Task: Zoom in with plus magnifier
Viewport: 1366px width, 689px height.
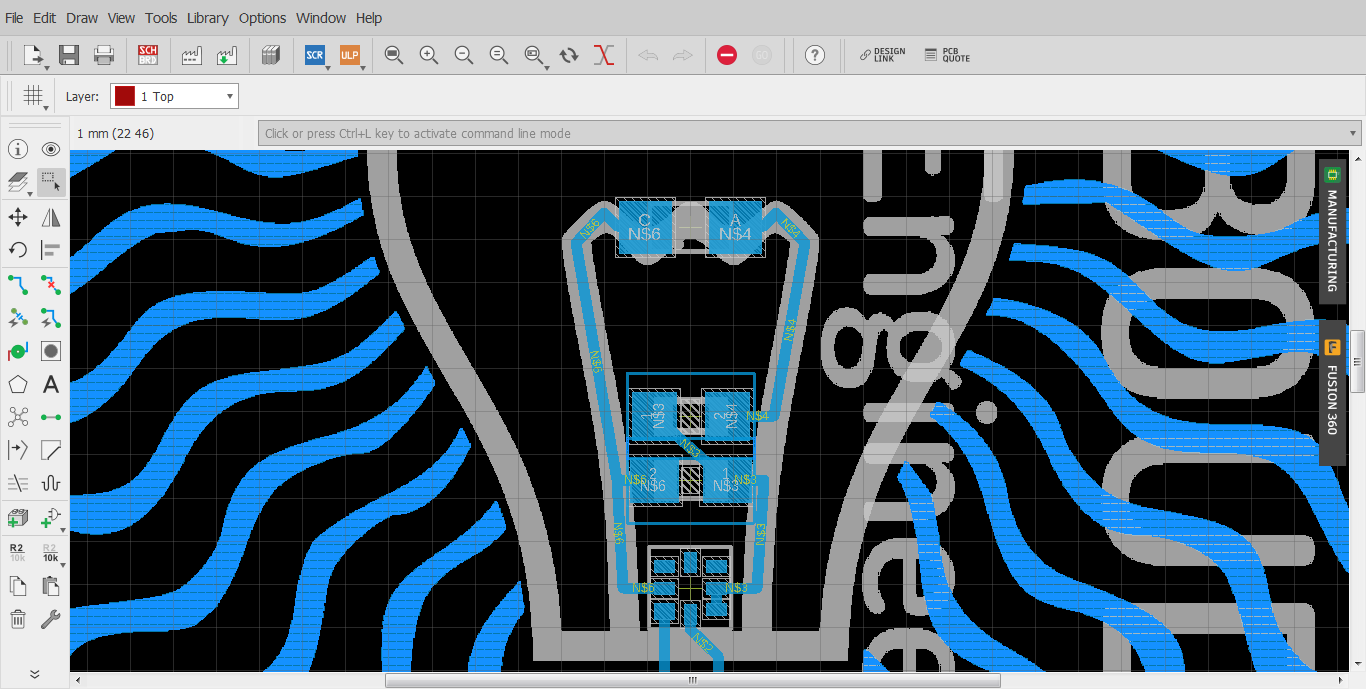Action: [429, 55]
